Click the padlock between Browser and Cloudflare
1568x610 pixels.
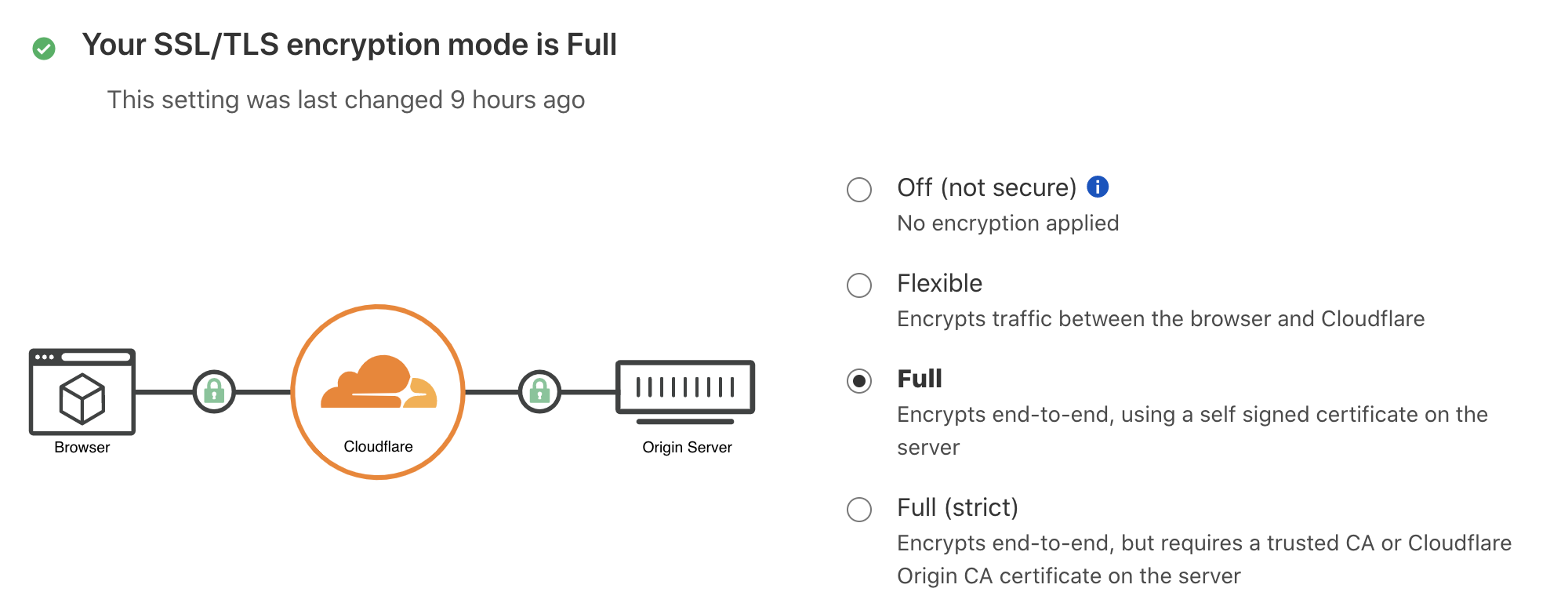[x=213, y=390]
